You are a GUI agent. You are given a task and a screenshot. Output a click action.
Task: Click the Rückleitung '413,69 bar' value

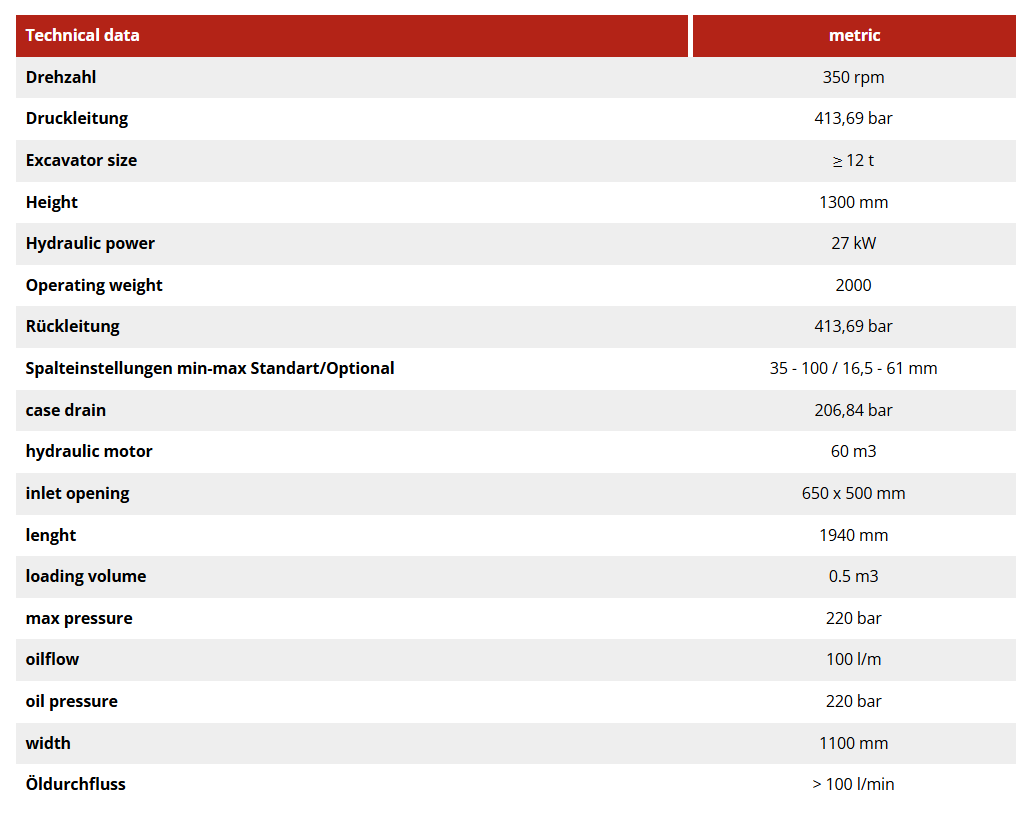tap(853, 327)
